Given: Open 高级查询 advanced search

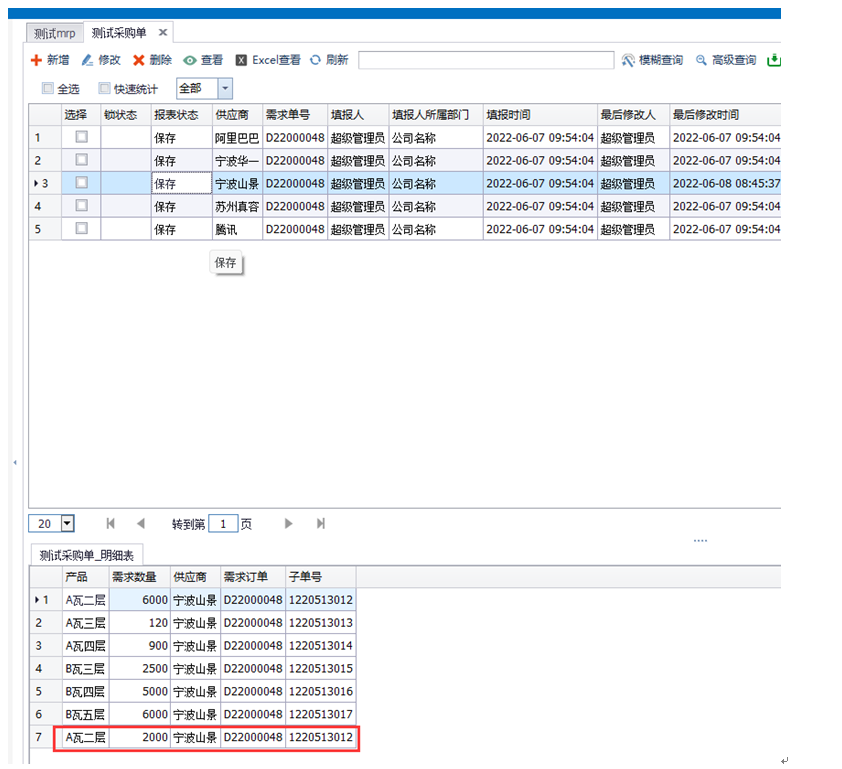Looking at the screenshot, I should pos(702,60).
